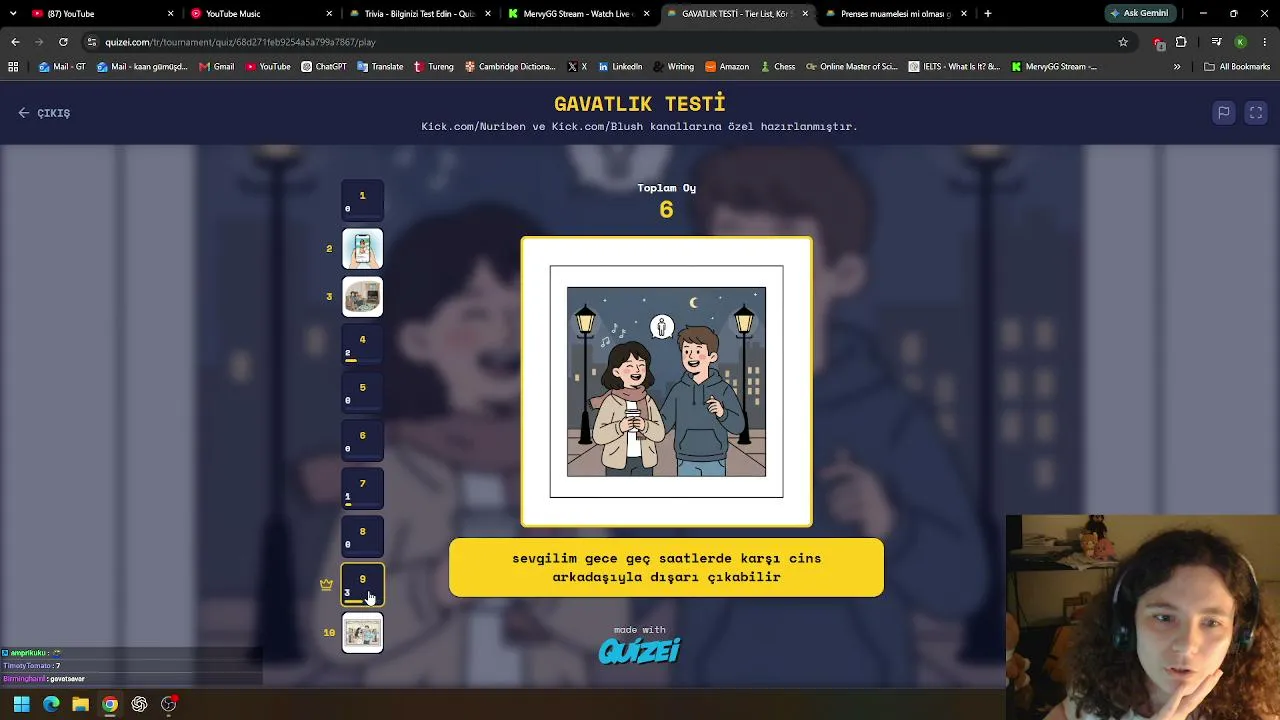Click the browser back arrow
This screenshot has width=1280, height=720.
click(15, 42)
